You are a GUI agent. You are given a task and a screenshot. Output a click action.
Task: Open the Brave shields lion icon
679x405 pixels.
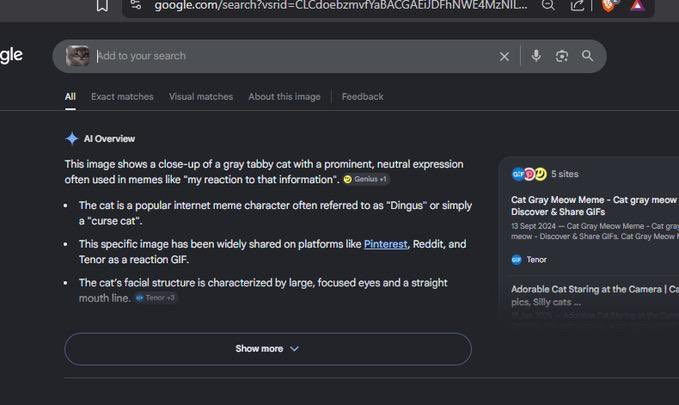608,6
